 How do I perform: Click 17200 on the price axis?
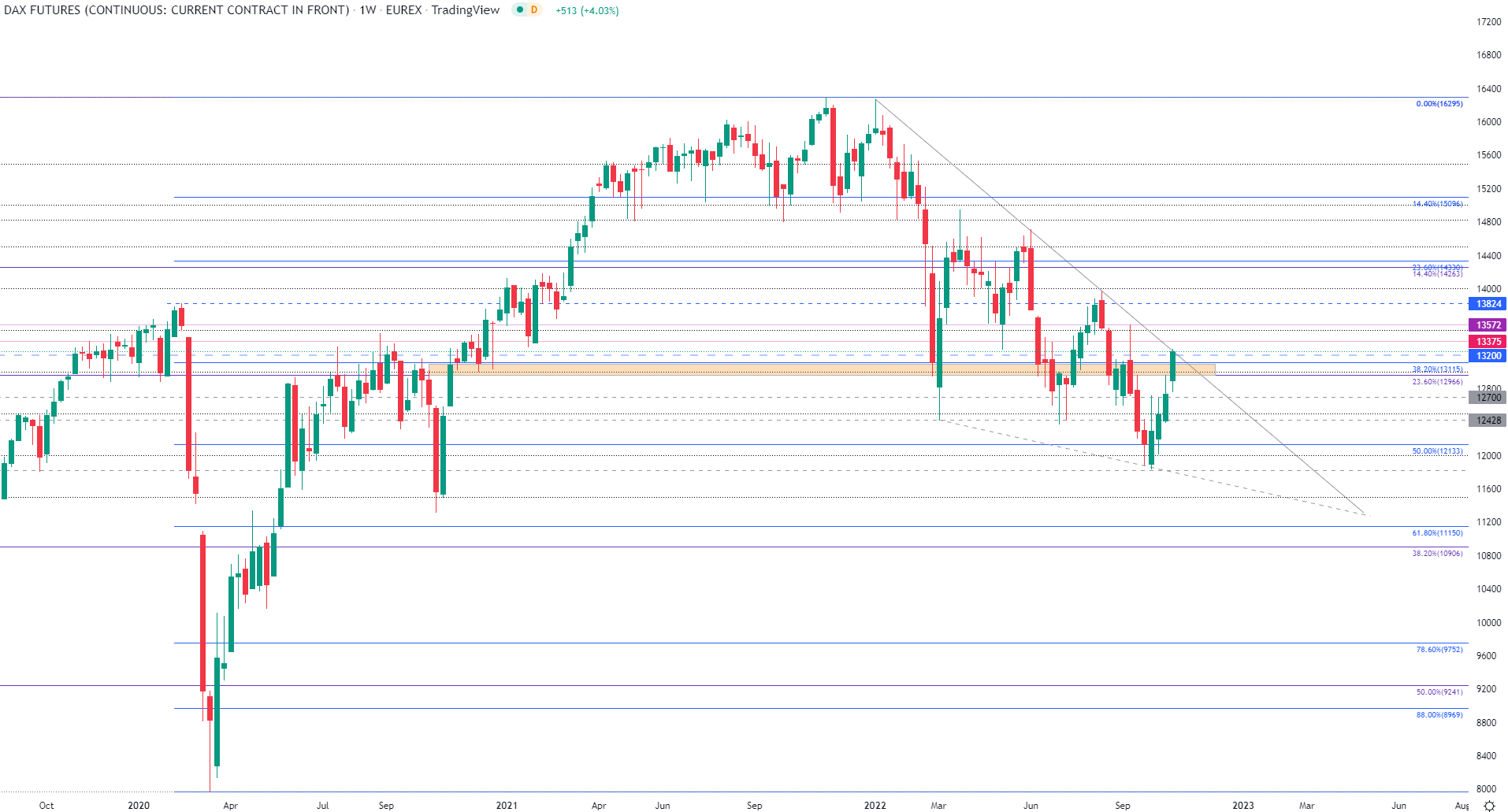[1488, 22]
